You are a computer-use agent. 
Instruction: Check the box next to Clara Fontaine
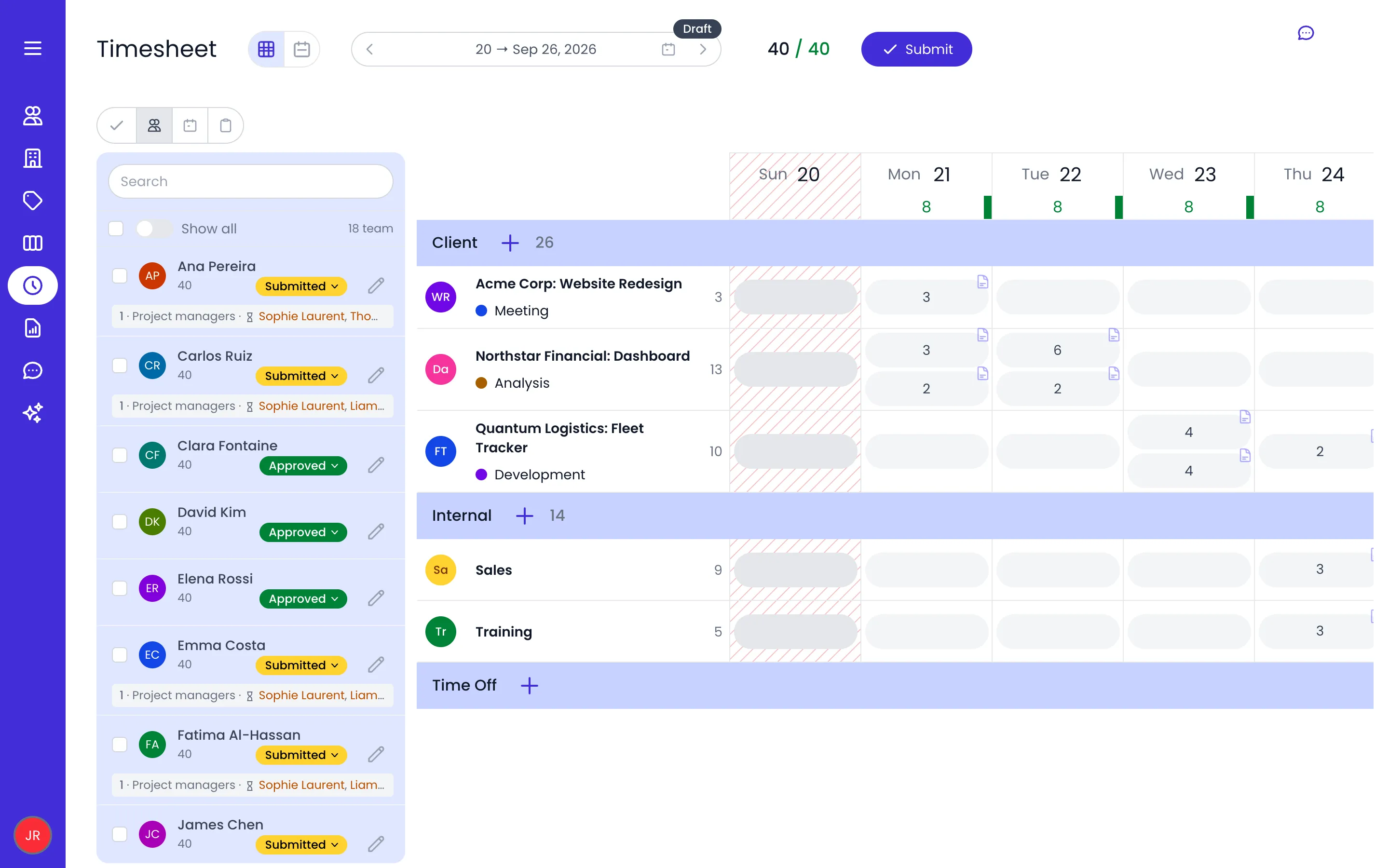(120, 455)
